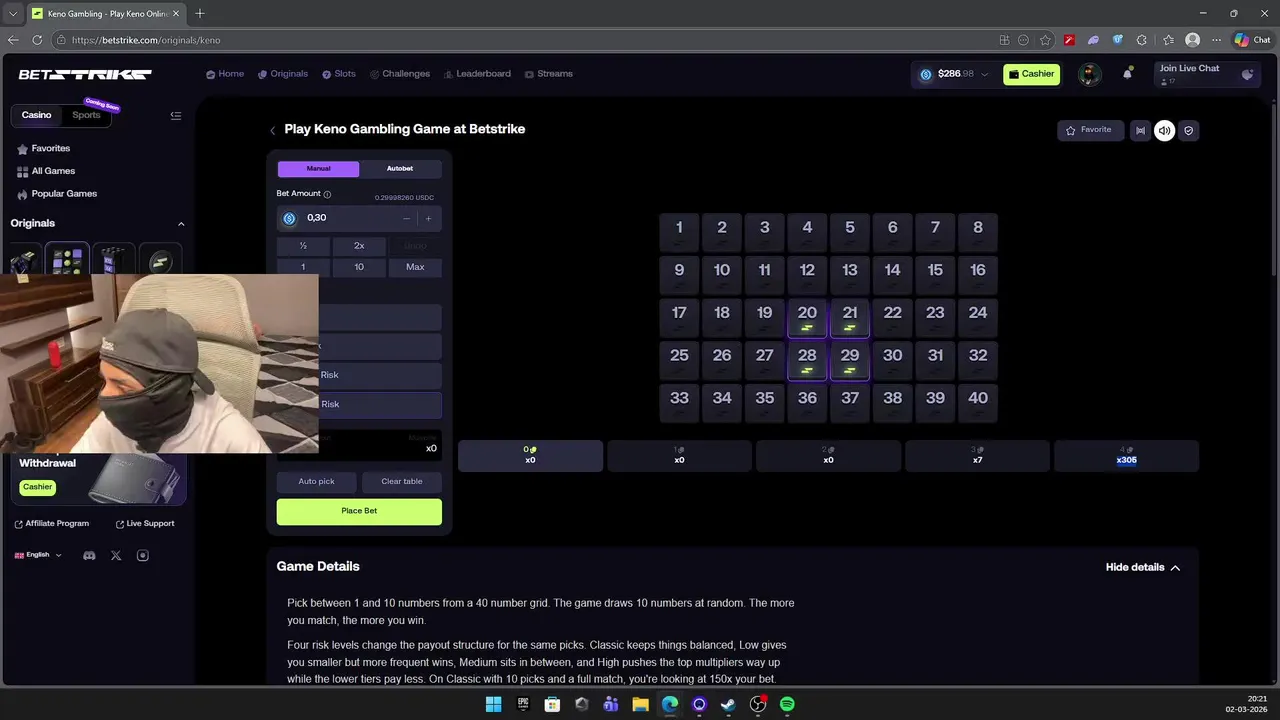The image size is (1280, 720).
Task: Click Place Bet
Action: (359, 511)
